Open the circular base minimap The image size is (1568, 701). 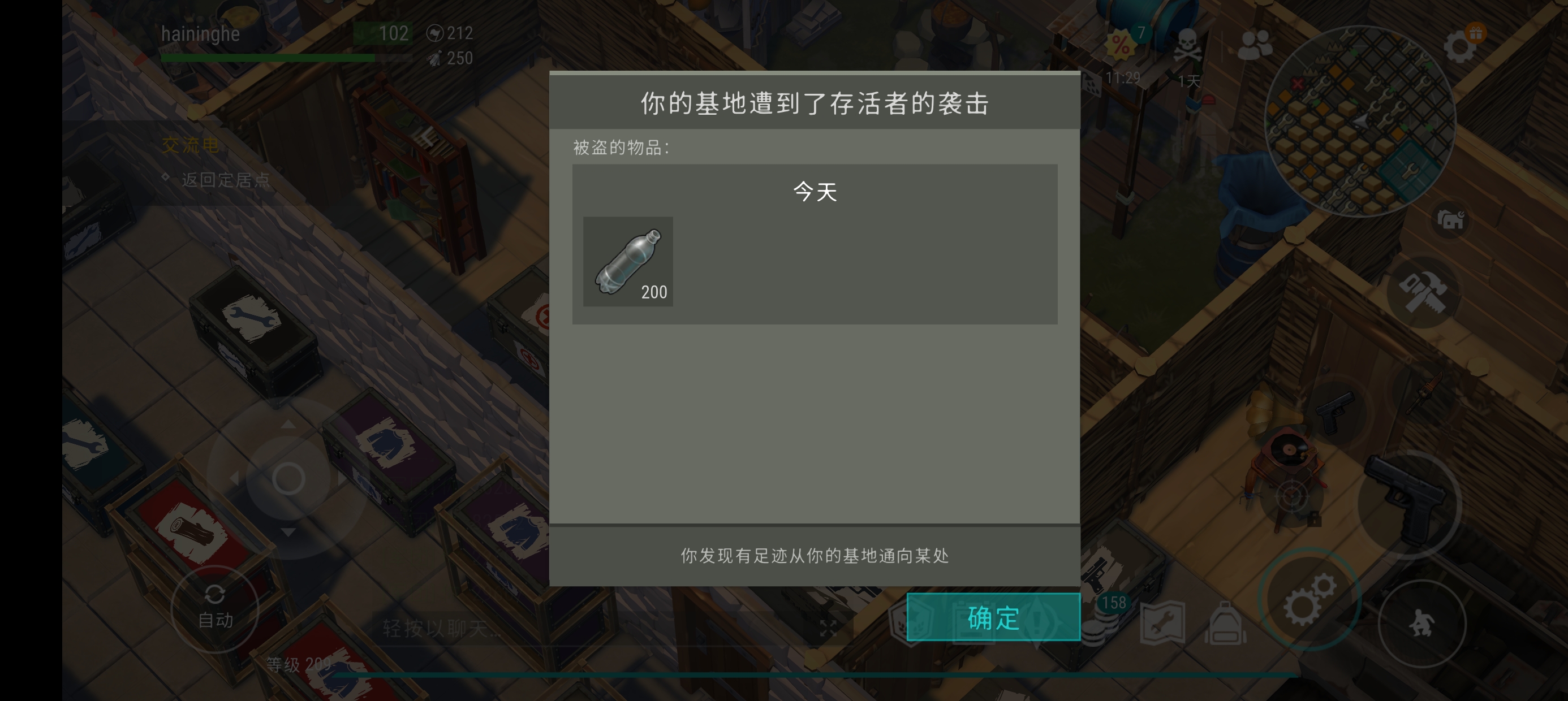click(x=1360, y=121)
